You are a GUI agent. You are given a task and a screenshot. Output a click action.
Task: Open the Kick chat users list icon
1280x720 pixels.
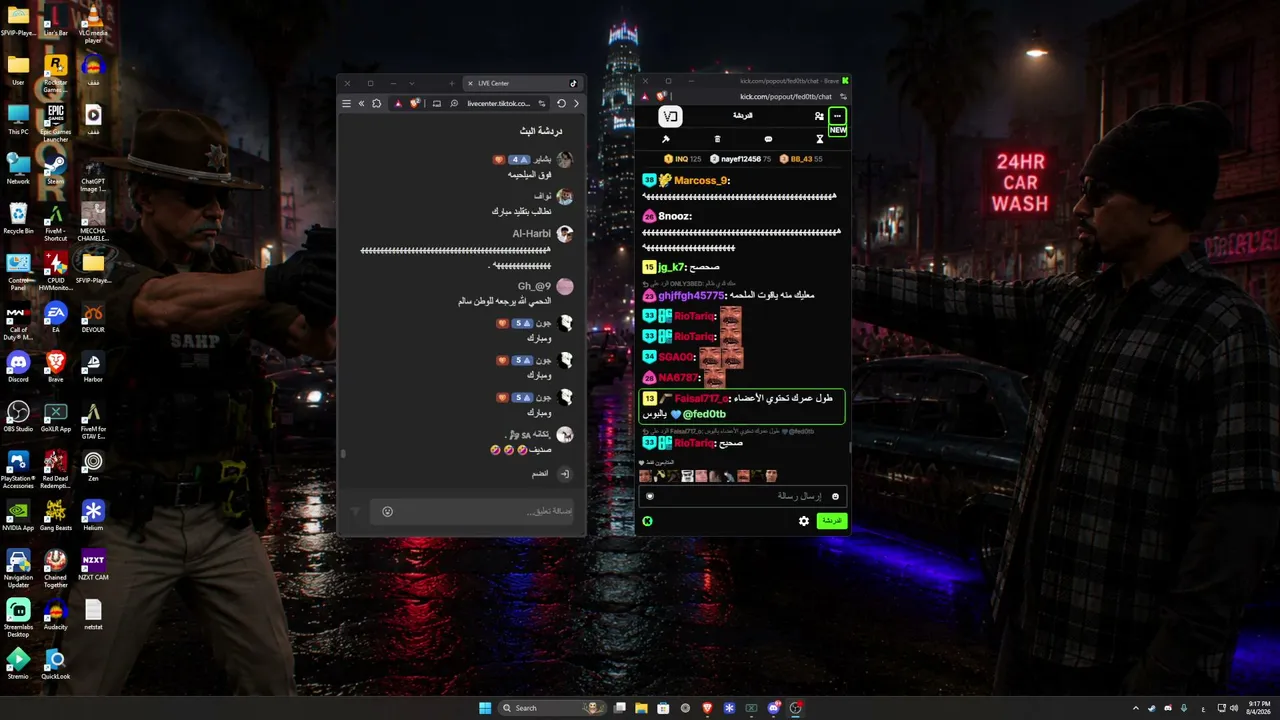click(x=819, y=116)
